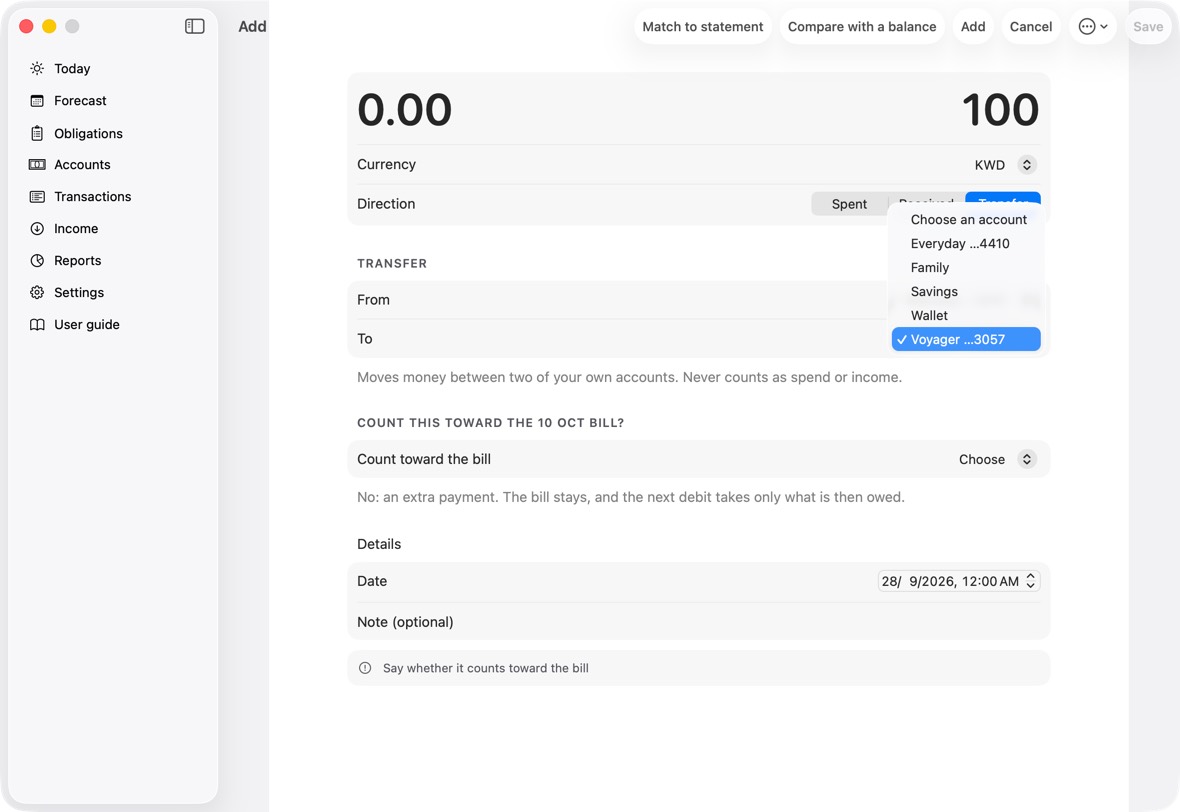Click Match to statement button

[x=703, y=26]
